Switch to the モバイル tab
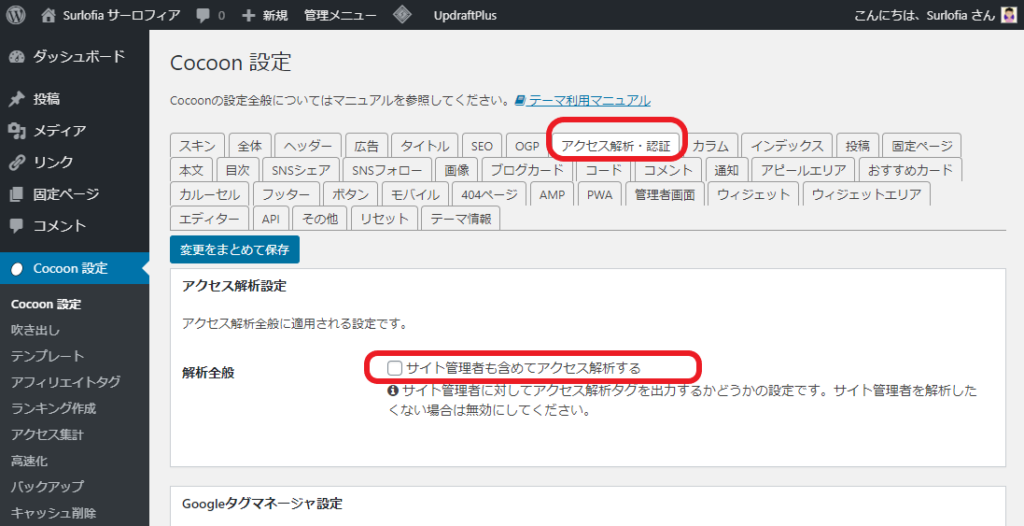The image size is (1024, 526). [x=415, y=194]
